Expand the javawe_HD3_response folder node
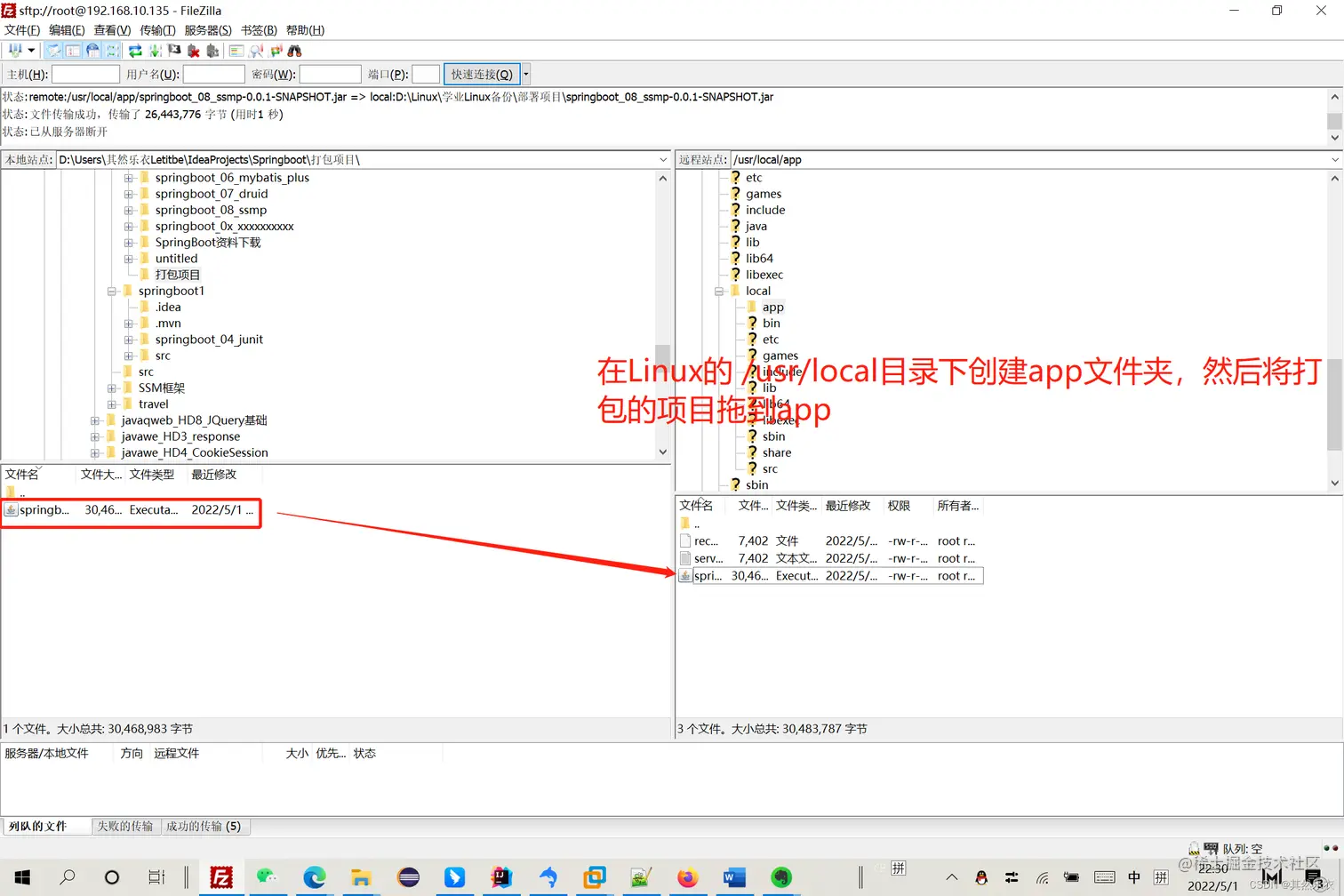 tap(95, 436)
